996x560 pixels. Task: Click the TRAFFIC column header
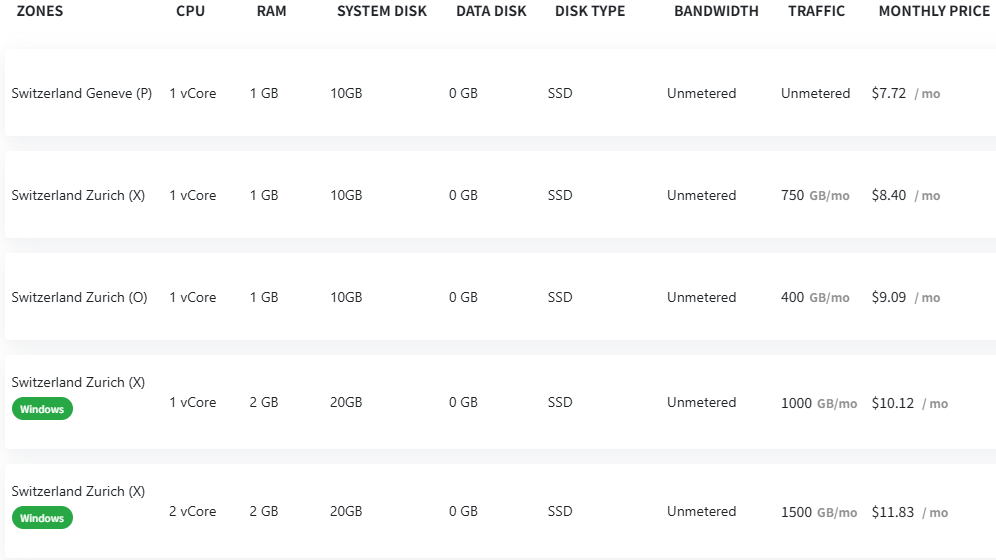pyautogui.click(x=816, y=11)
